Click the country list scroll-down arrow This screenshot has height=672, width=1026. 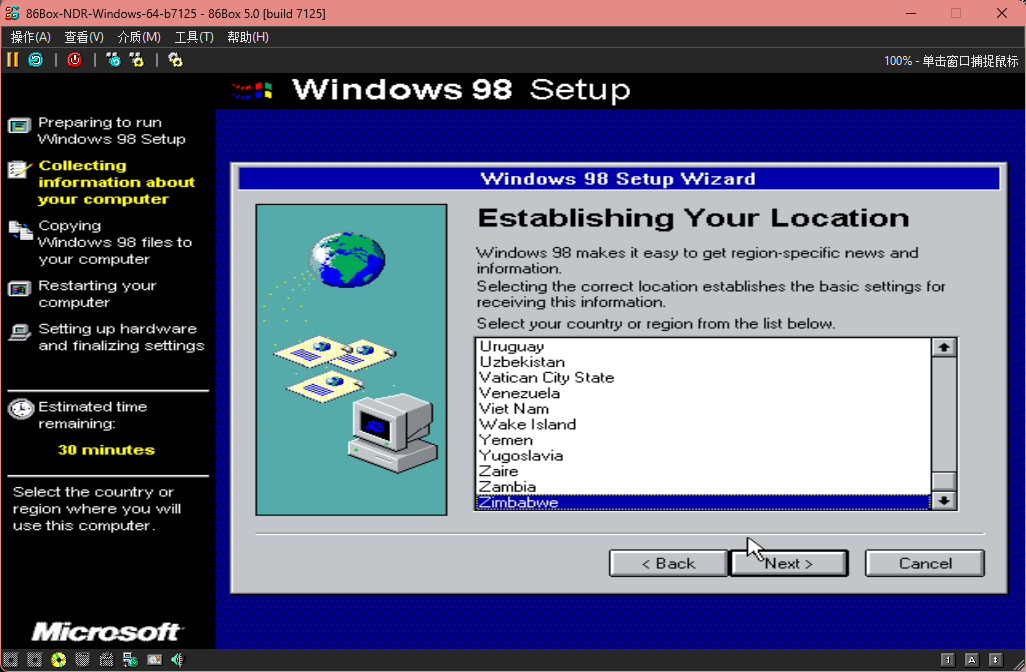944,501
